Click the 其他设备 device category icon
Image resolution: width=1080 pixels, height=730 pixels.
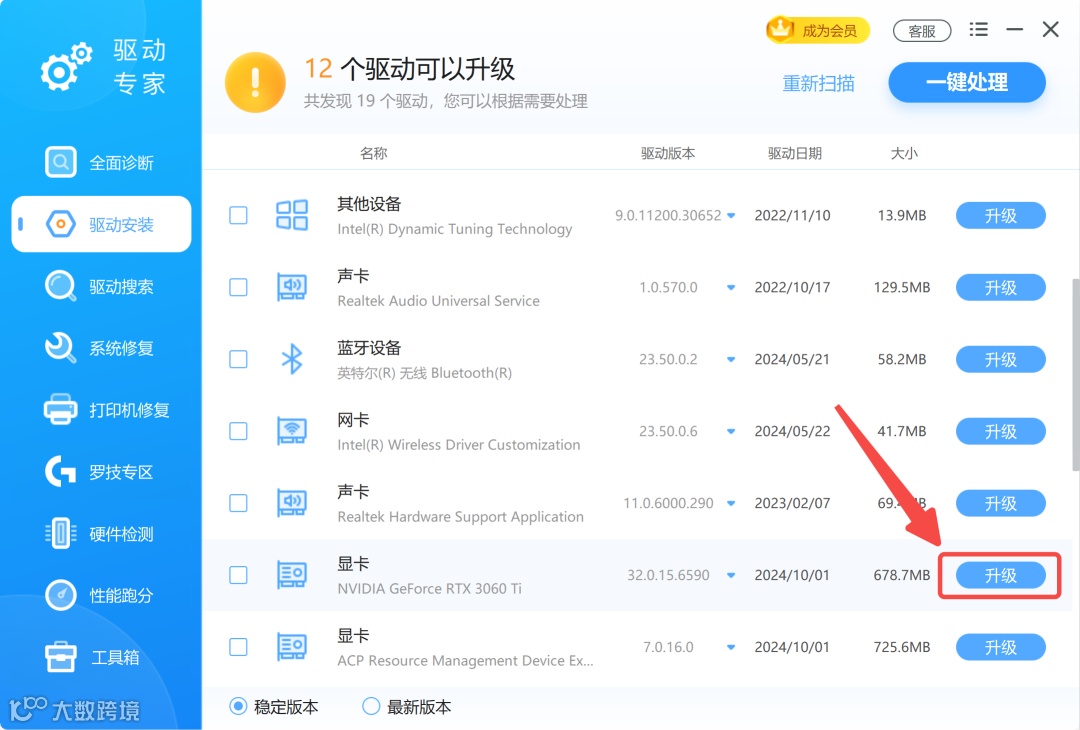click(292, 215)
